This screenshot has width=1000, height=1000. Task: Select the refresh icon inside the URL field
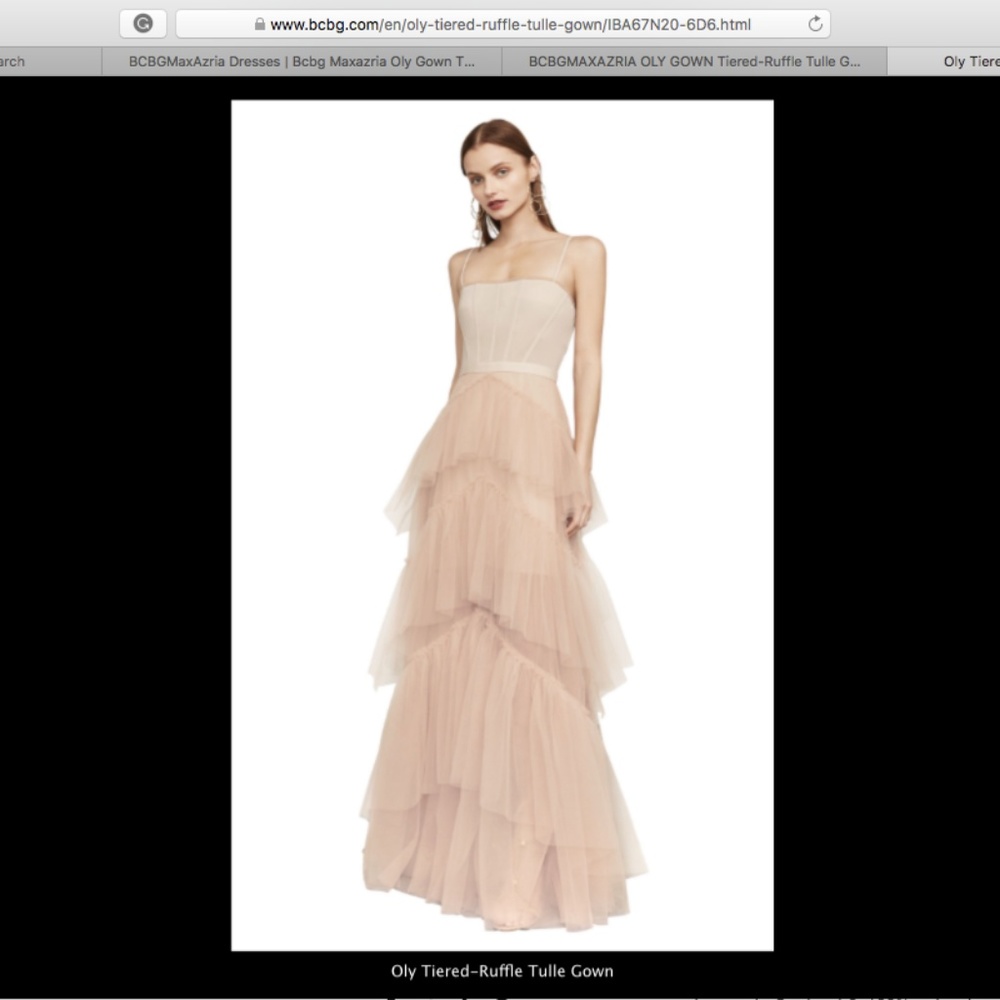(815, 25)
